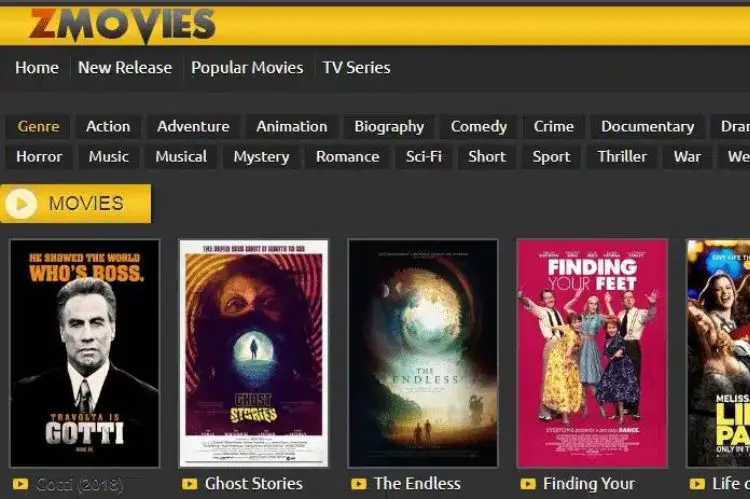Image resolution: width=750 pixels, height=499 pixels.
Task: Browse Sci-Fi genre
Action: click(424, 156)
